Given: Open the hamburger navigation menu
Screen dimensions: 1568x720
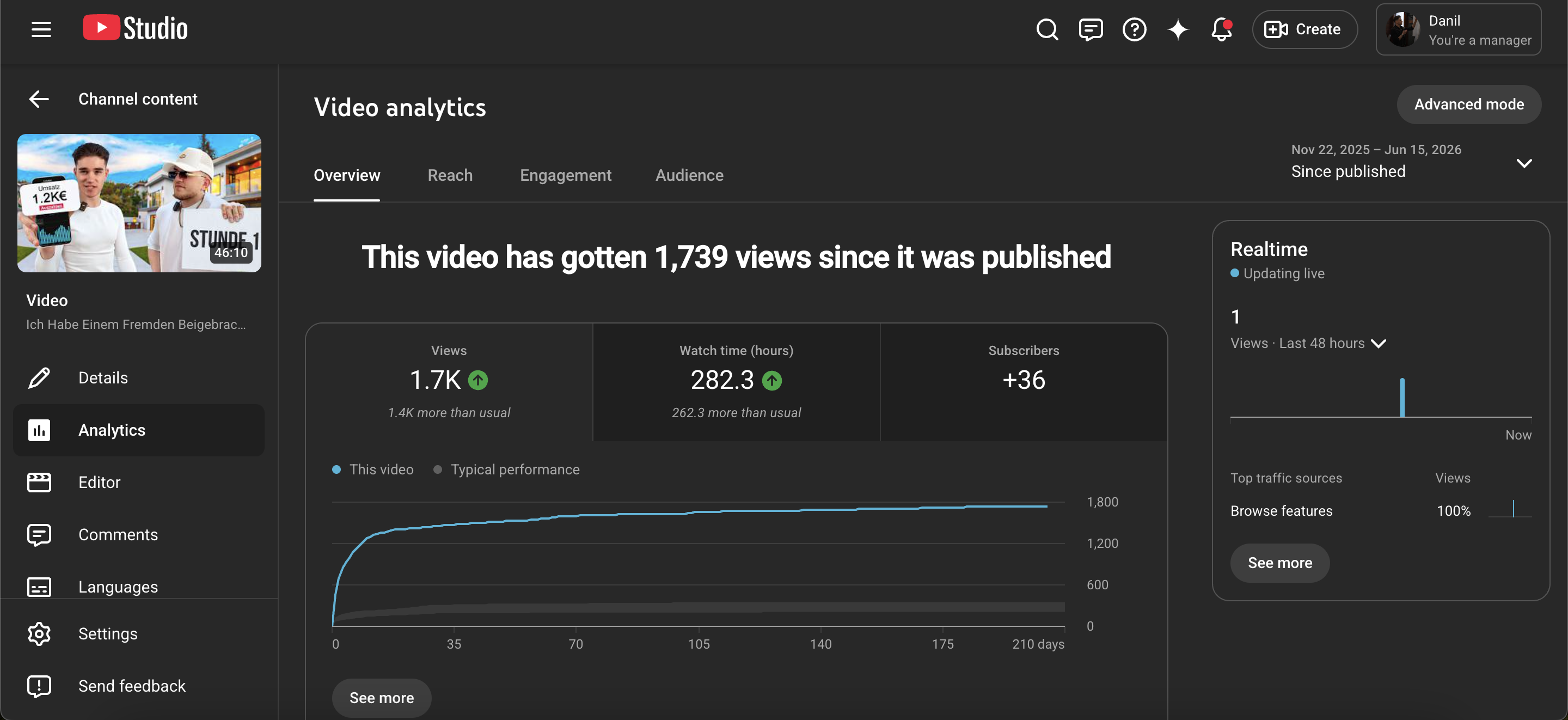Looking at the screenshot, I should pyautogui.click(x=41, y=29).
